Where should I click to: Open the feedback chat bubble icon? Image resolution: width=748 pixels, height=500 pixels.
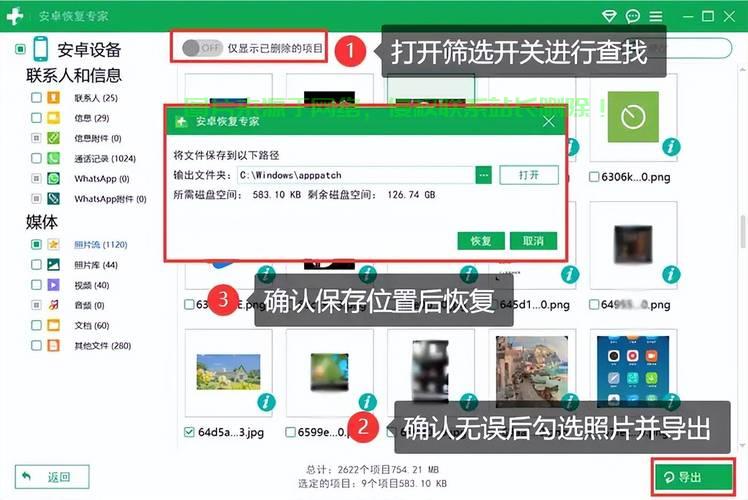coord(633,16)
